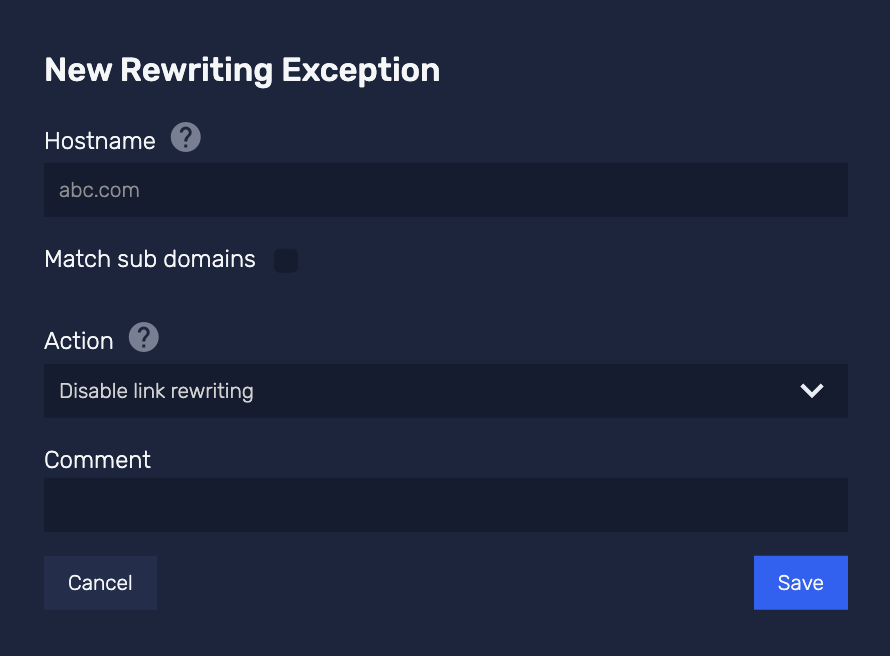The height and width of the screenshot is (656, 890).
Task: Click the circular help badge beside Hostname
Action: point(185,138)
